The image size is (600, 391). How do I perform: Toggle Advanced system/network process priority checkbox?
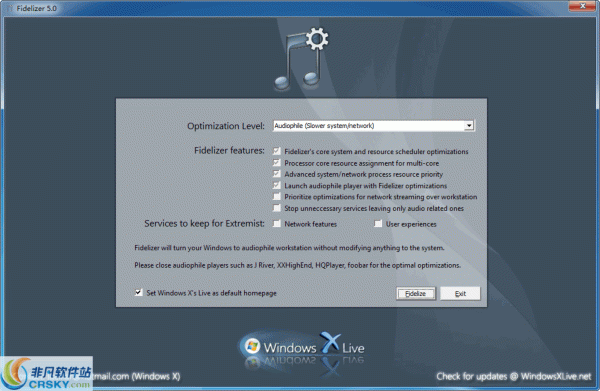click(277, 174)
